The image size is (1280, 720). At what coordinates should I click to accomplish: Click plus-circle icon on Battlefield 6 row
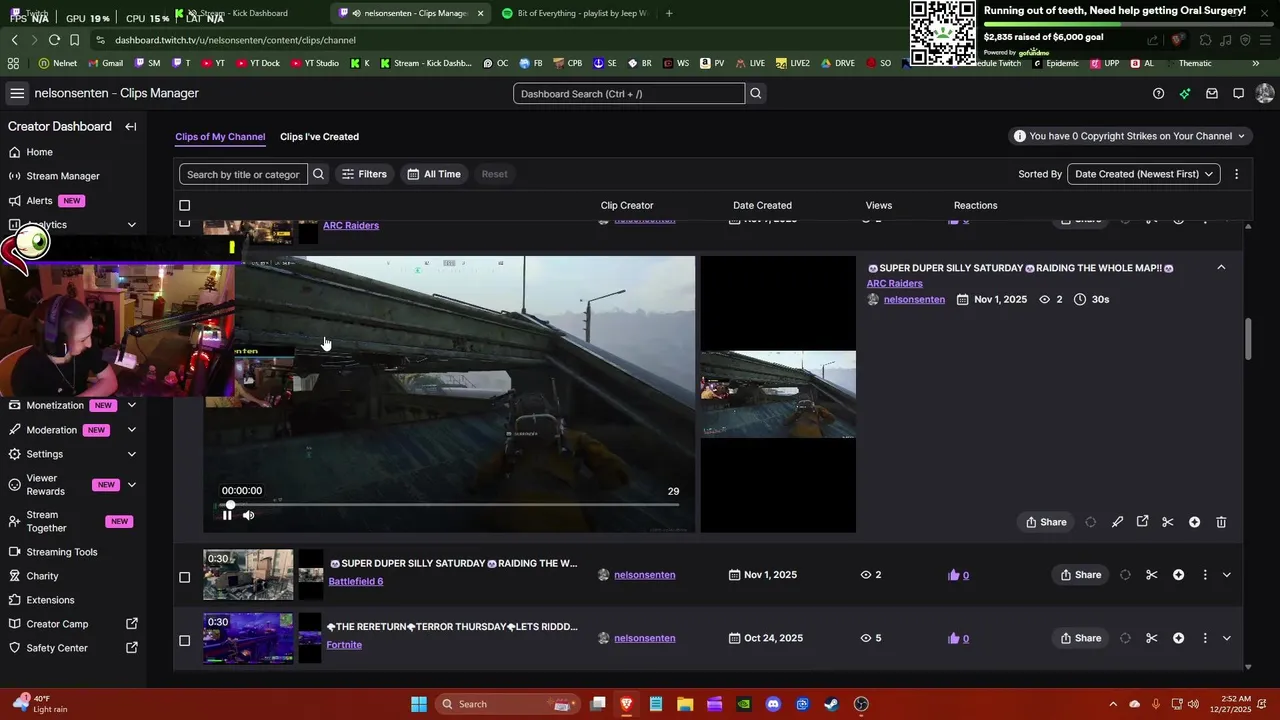point(1178,575)
